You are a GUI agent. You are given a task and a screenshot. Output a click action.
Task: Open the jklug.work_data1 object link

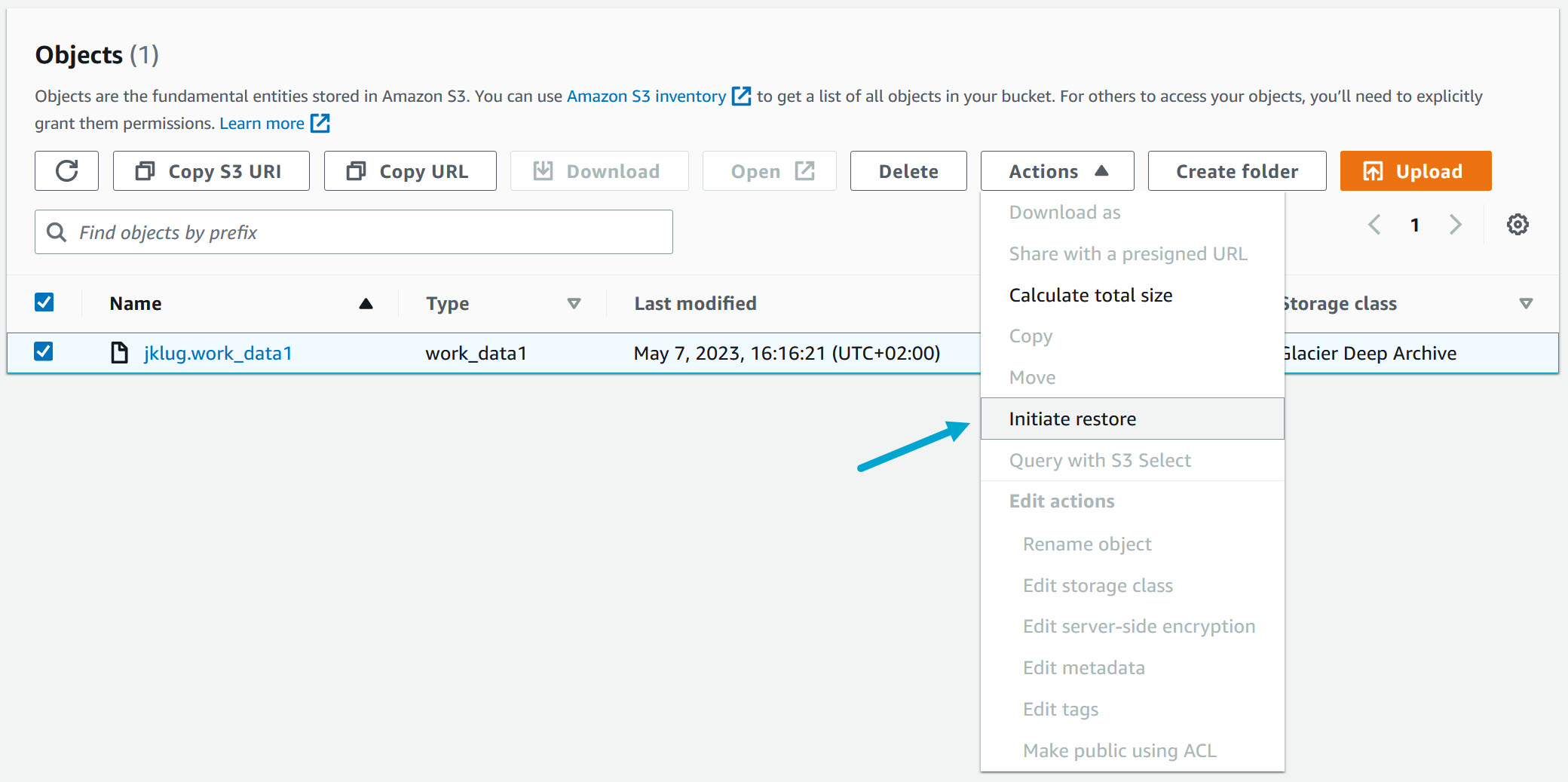tap(218, 353)
